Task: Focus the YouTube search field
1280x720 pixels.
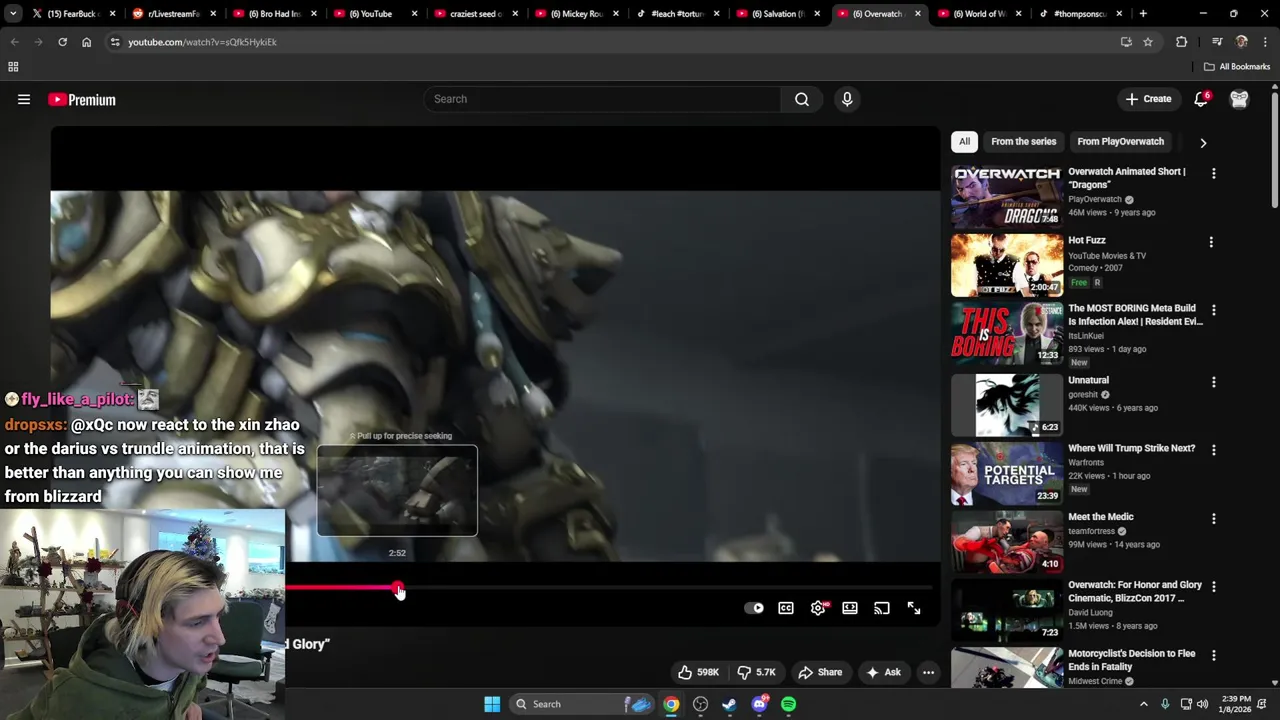Action: click(602, 99)
